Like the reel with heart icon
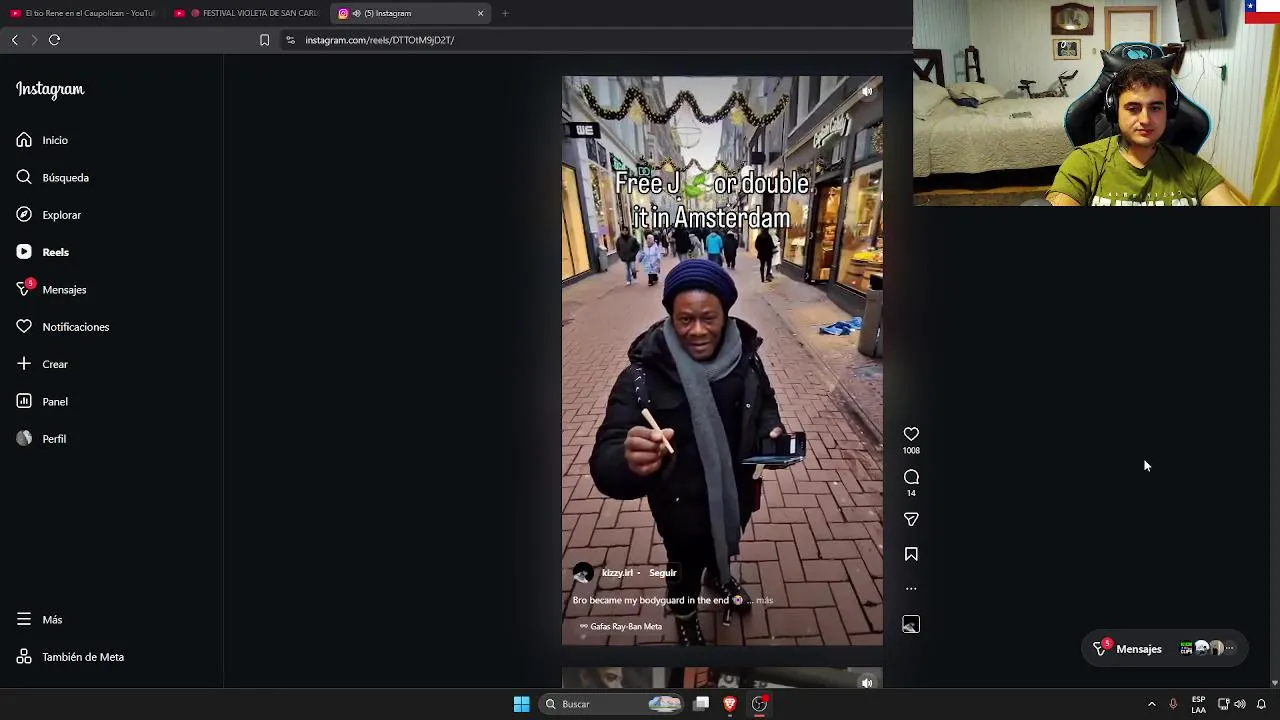The width and height of the screenshot is (1280, 720). click(x=911, y=434)
